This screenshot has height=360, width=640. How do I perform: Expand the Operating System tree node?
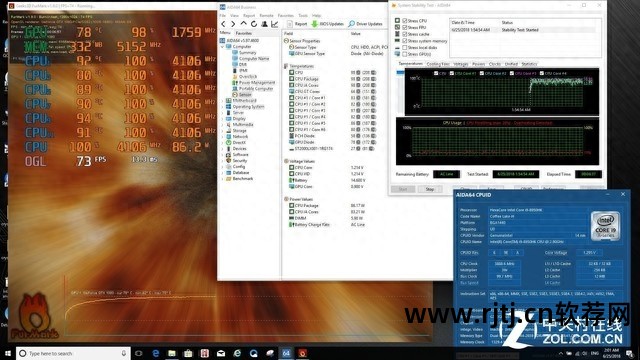[x=223, y=107]
